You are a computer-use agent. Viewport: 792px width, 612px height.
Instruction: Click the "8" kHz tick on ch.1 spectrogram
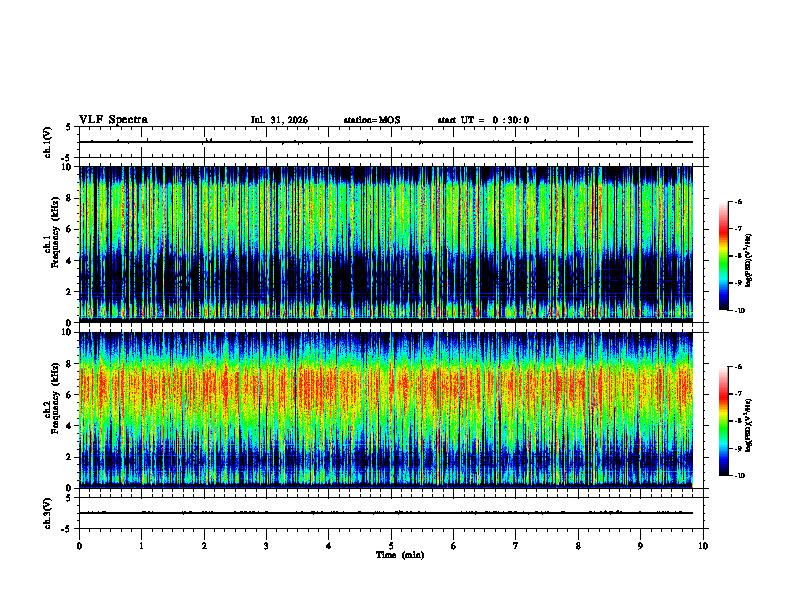pos(70,198)
